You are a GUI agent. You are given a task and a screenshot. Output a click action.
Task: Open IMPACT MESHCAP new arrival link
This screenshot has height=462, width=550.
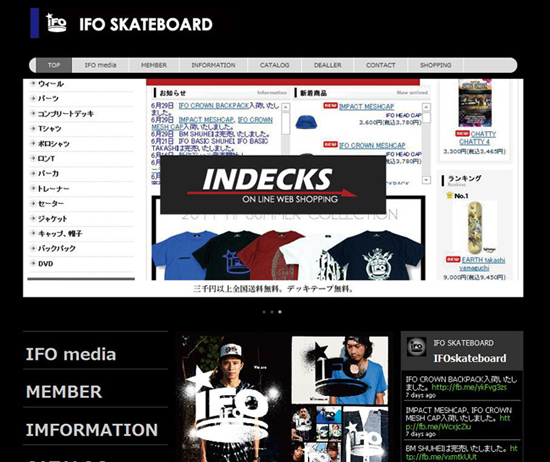(x=367, y=107)
